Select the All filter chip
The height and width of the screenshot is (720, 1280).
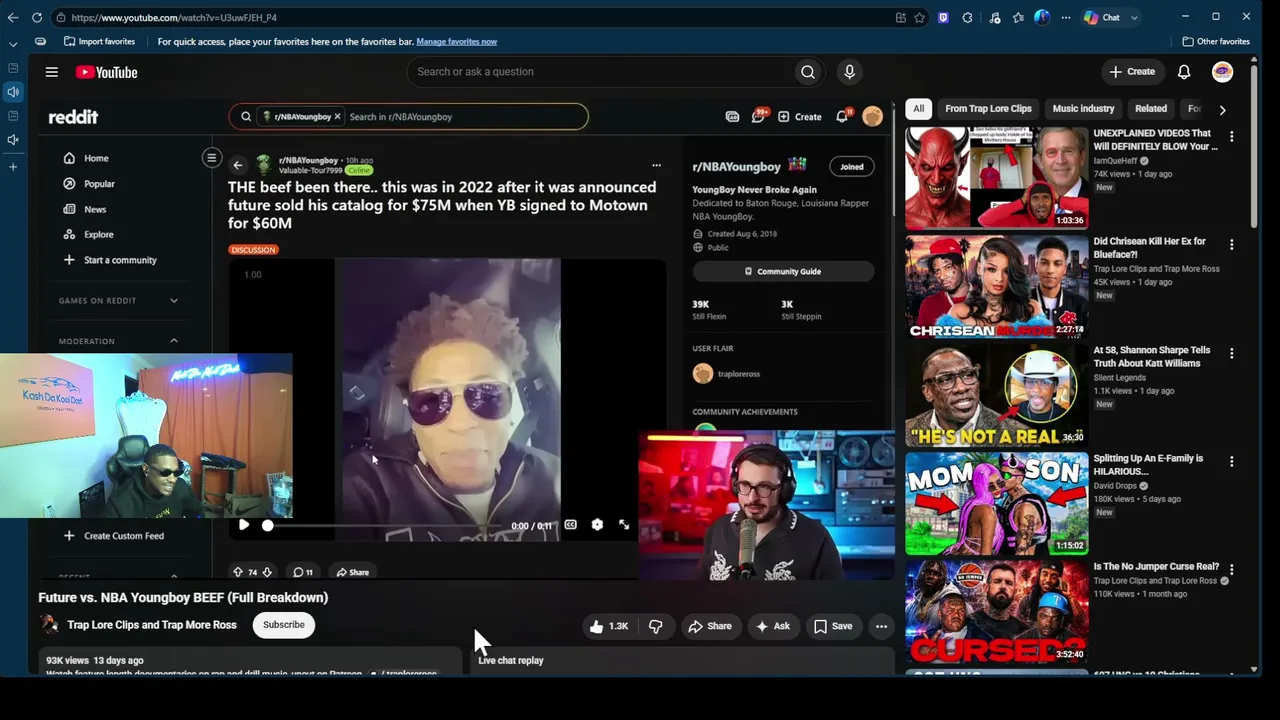click(x=918, y=108)
